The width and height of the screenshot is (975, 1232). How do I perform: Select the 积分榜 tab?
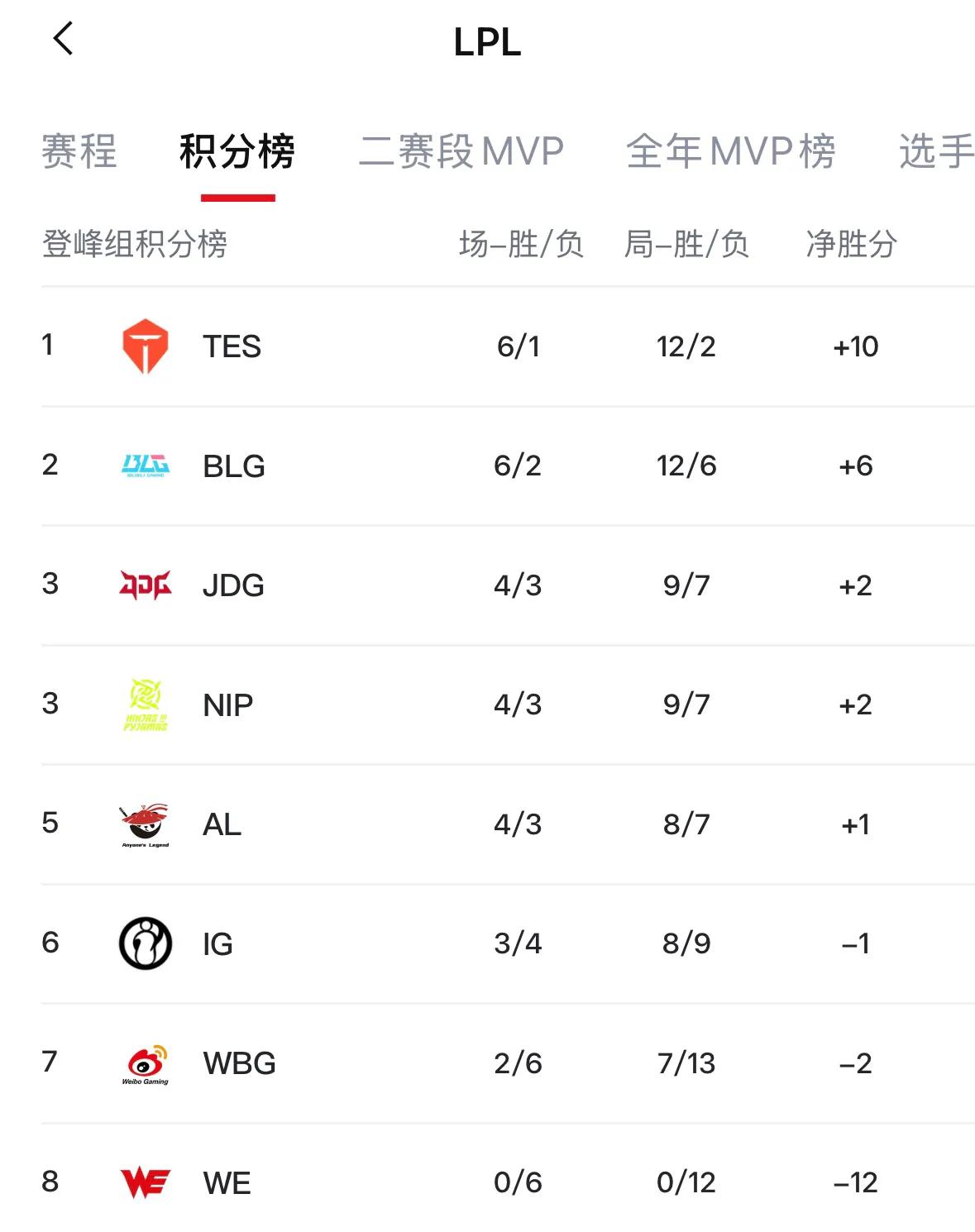coord(237,152)
